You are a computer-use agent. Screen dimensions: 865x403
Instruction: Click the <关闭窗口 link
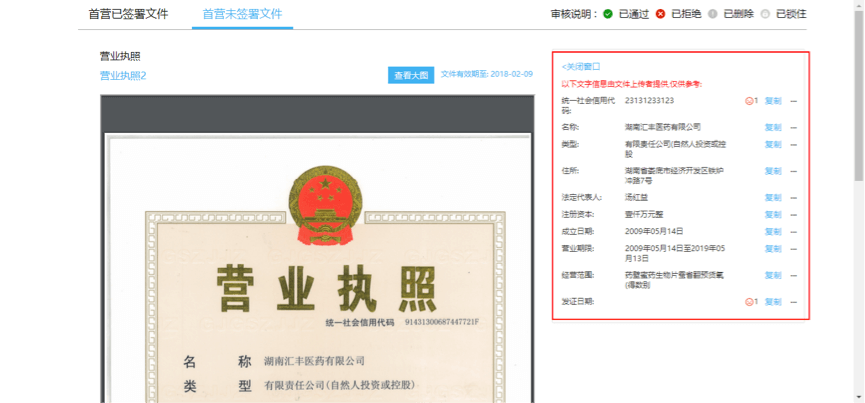(581, 66)
